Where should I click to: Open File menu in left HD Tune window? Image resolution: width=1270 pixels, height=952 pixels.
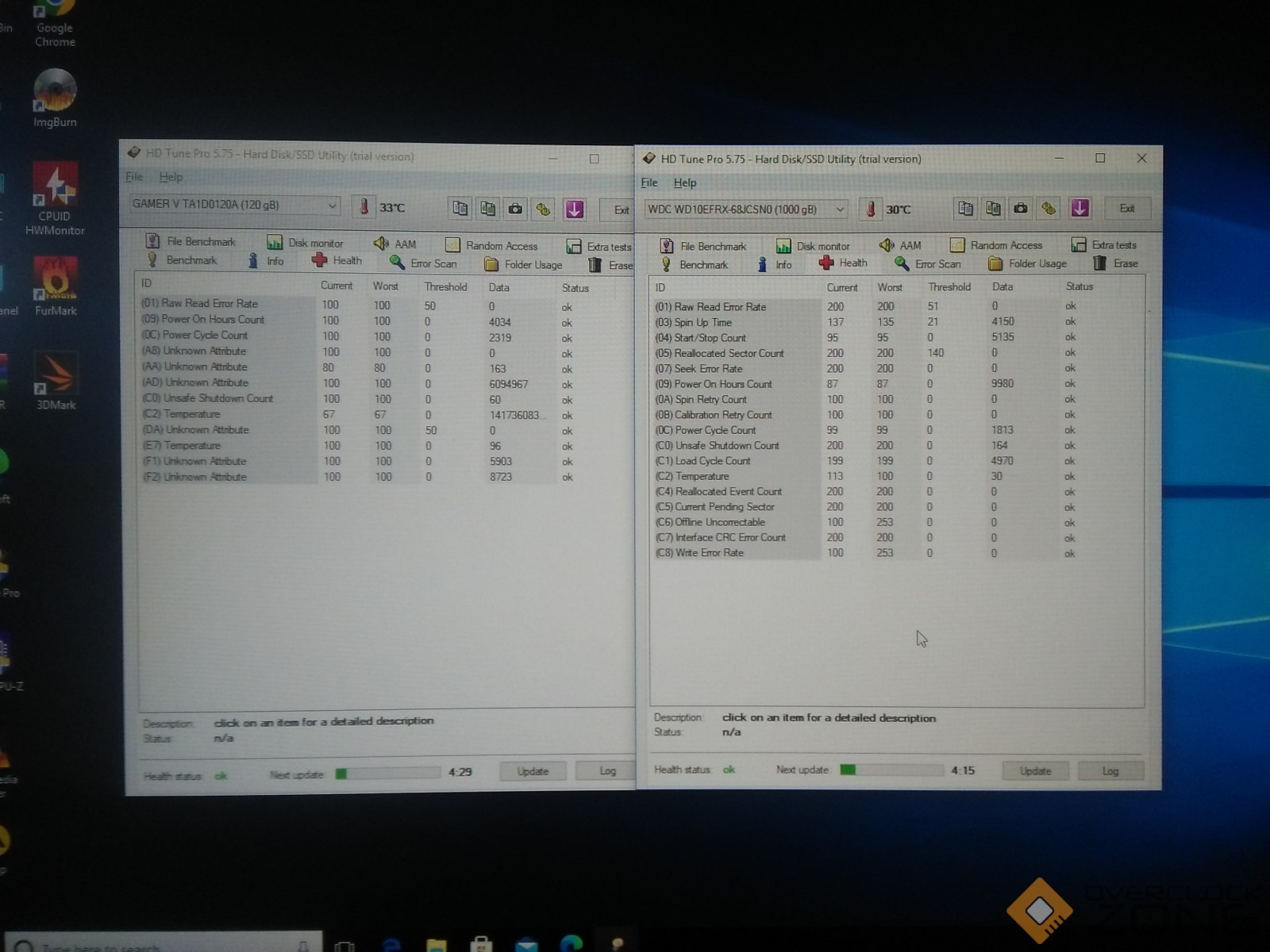(134, 176)
